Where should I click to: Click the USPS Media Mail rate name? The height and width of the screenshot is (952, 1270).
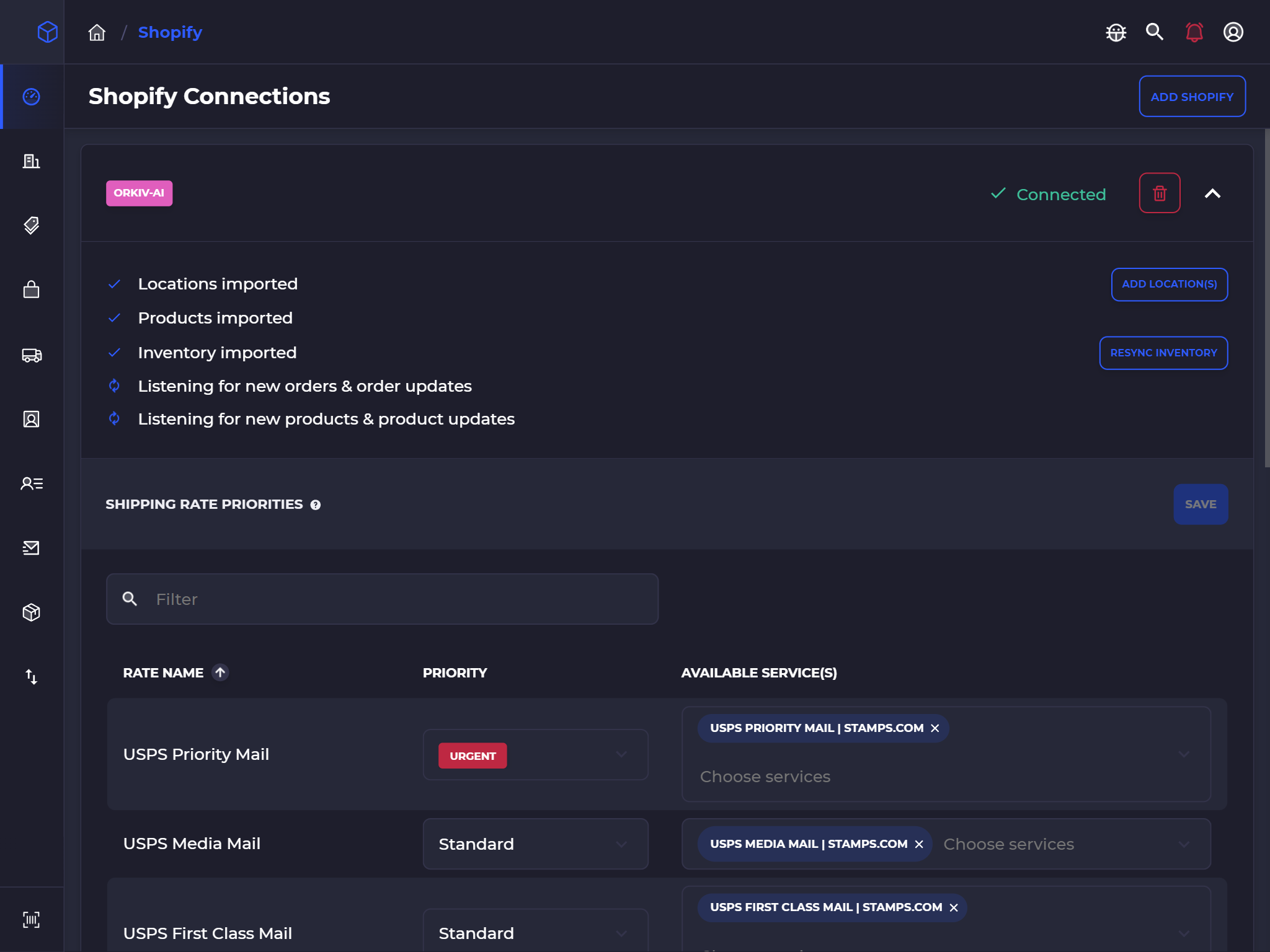click(192, 844)
